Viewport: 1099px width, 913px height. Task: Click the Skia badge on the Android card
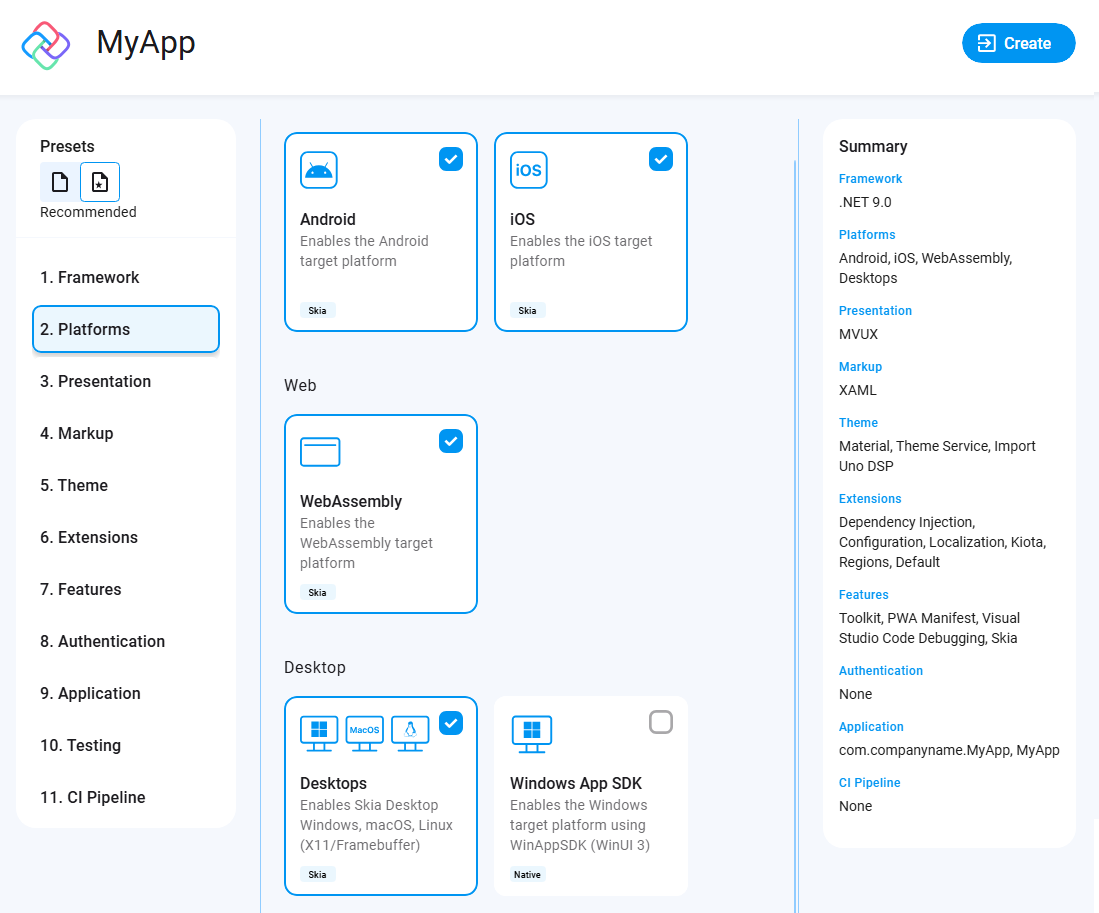[x=317, y=310]
